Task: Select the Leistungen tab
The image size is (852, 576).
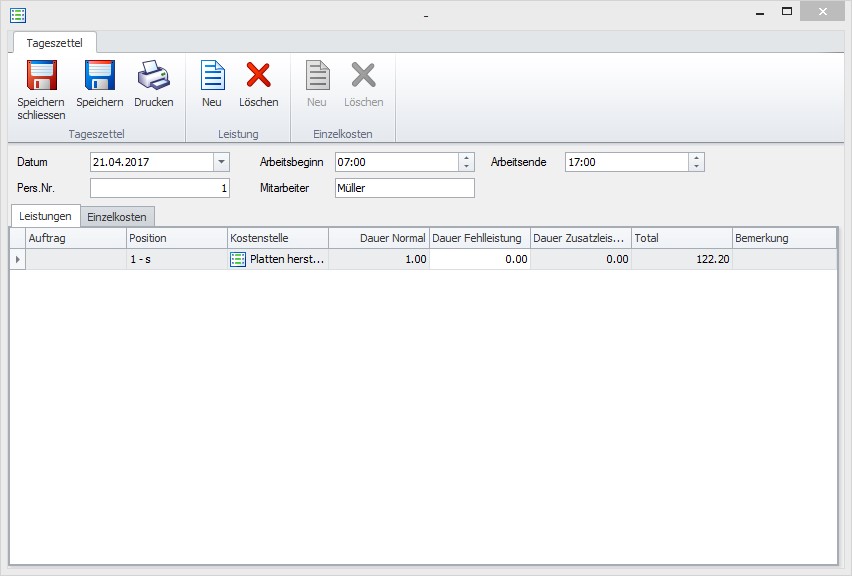Action: pos(45,217)
